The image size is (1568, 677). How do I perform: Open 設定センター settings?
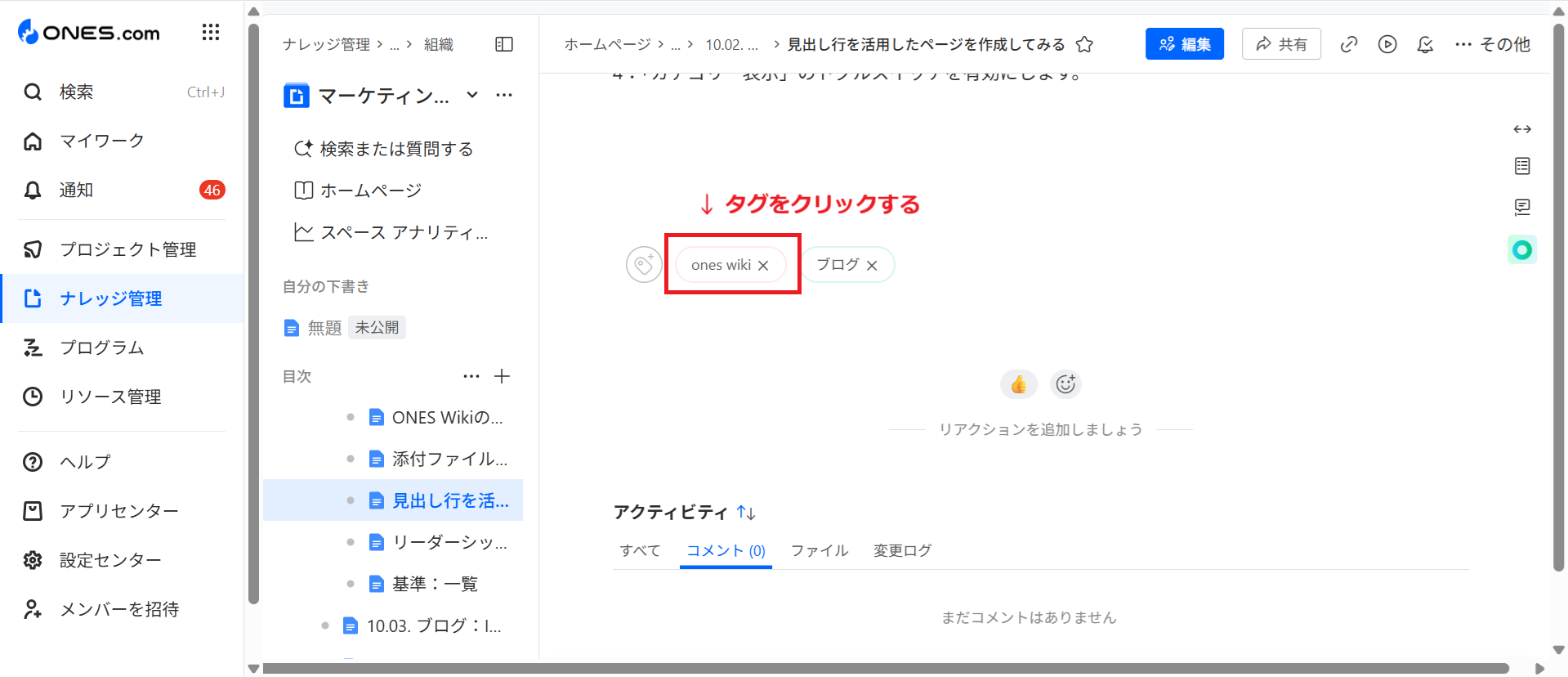tap(123, 560)
